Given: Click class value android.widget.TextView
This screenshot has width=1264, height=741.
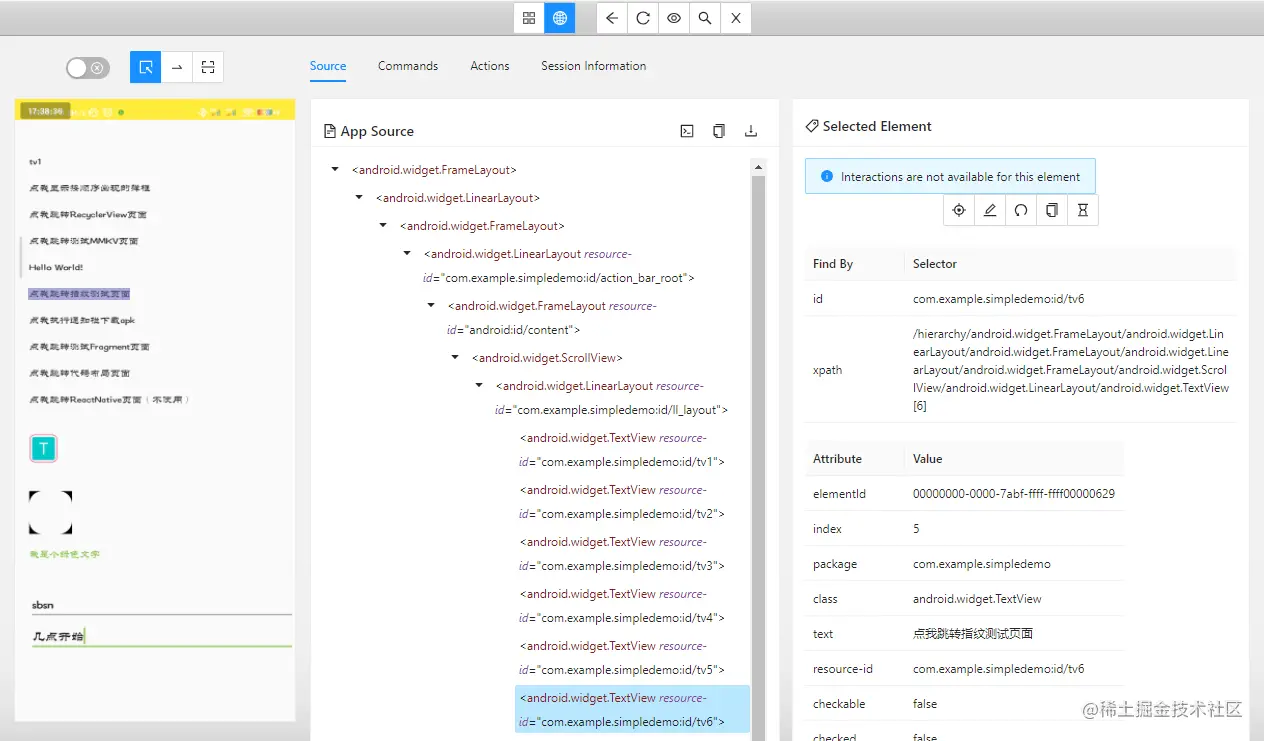Looking at the screenshot, I should pyautogui.click(x=977, y=599).
